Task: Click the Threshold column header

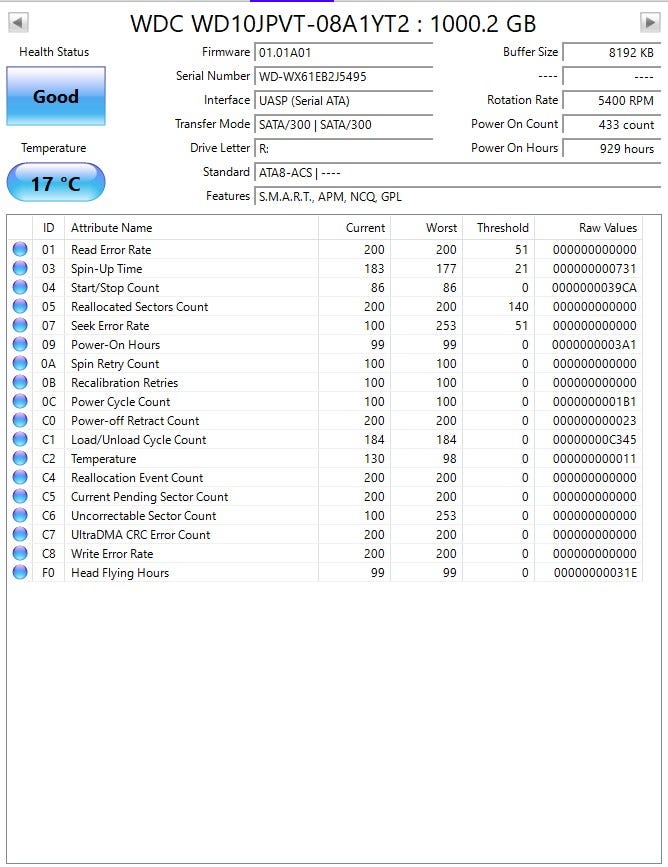Action: [x=502, y=228]
